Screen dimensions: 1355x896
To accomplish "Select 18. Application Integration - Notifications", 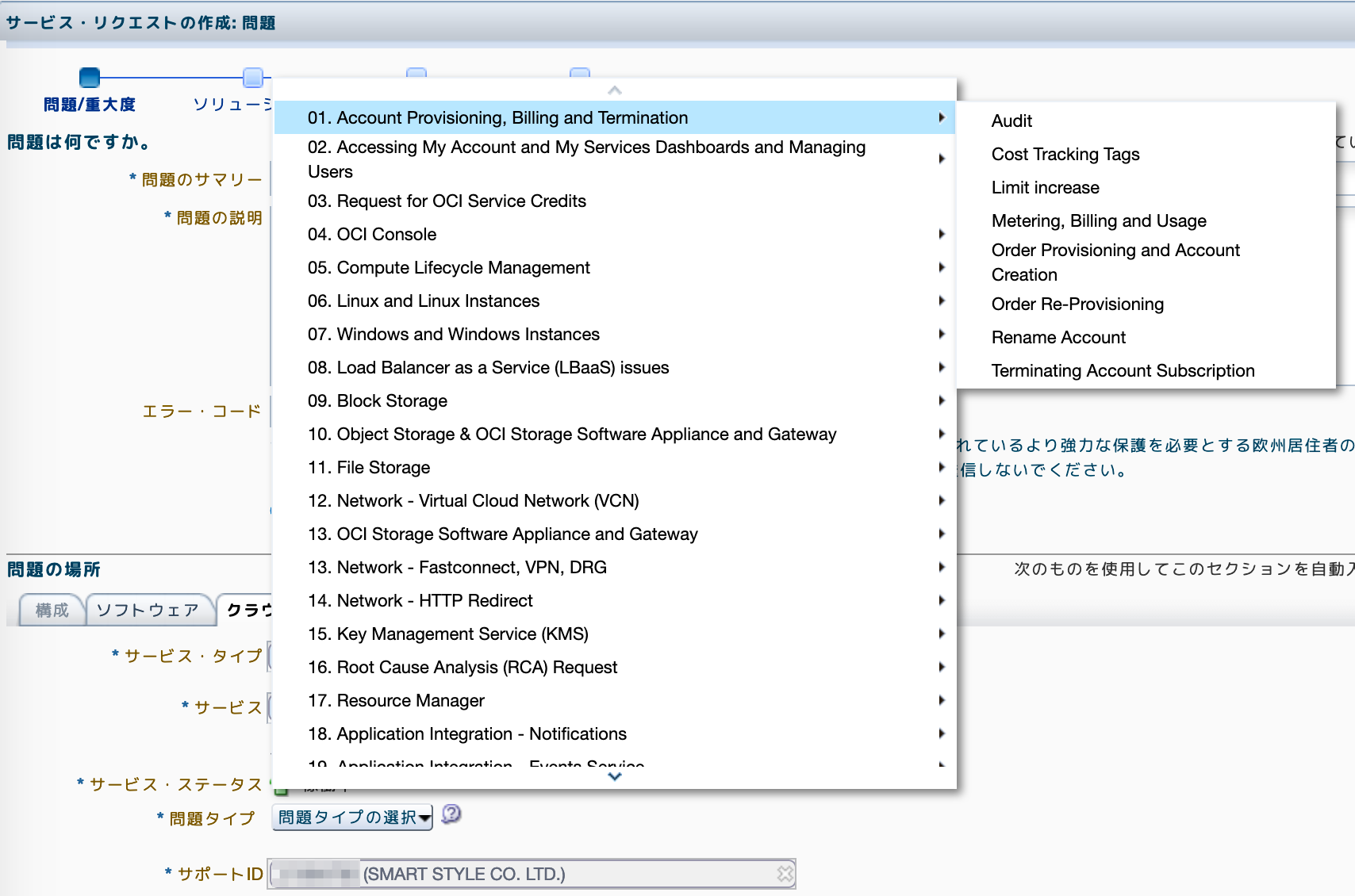I will pos(615,733).
